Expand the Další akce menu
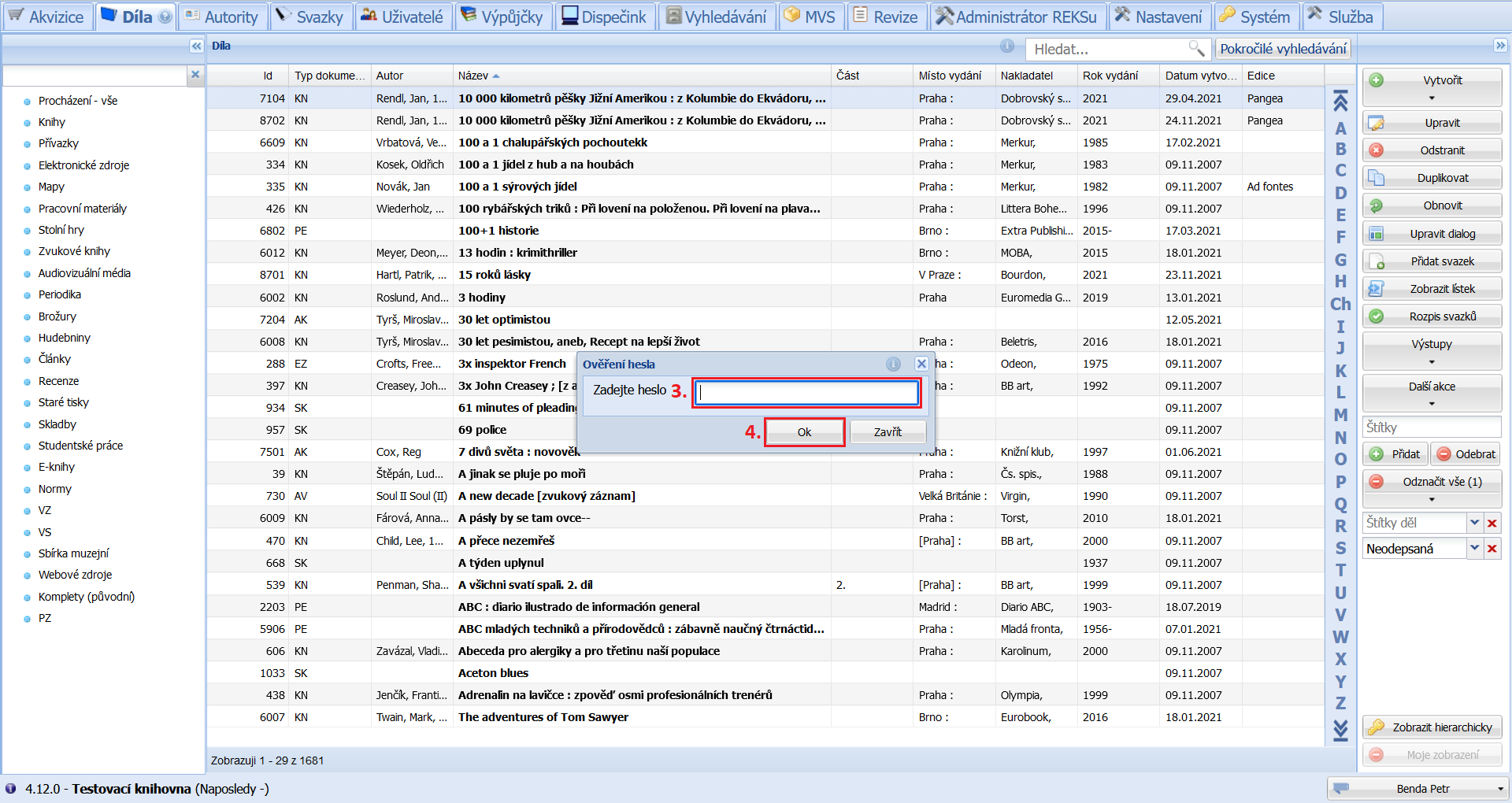This screenshot has height=803, width=1512. point(1432,394)
